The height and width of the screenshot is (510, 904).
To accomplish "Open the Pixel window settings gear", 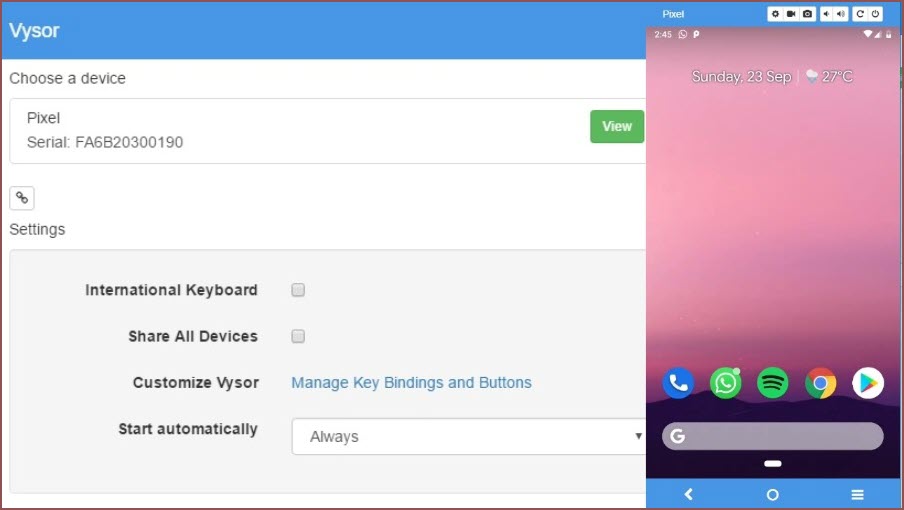I will point(775,14).
